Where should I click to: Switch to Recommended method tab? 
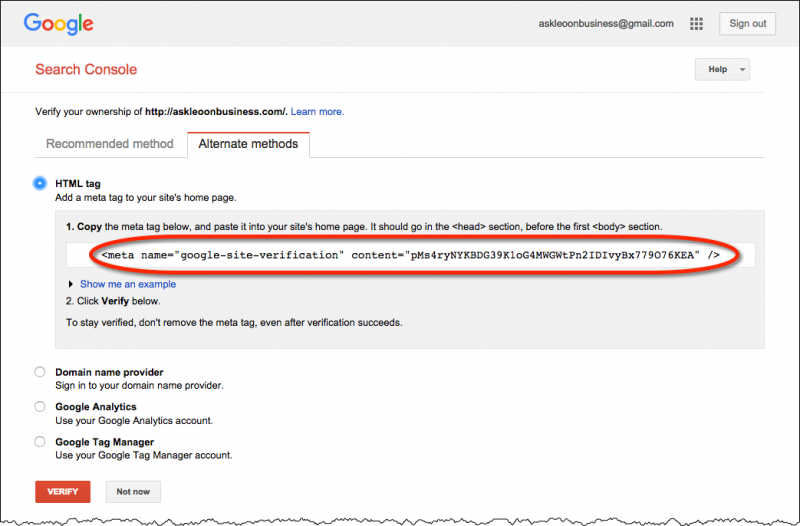click(110, 144)
